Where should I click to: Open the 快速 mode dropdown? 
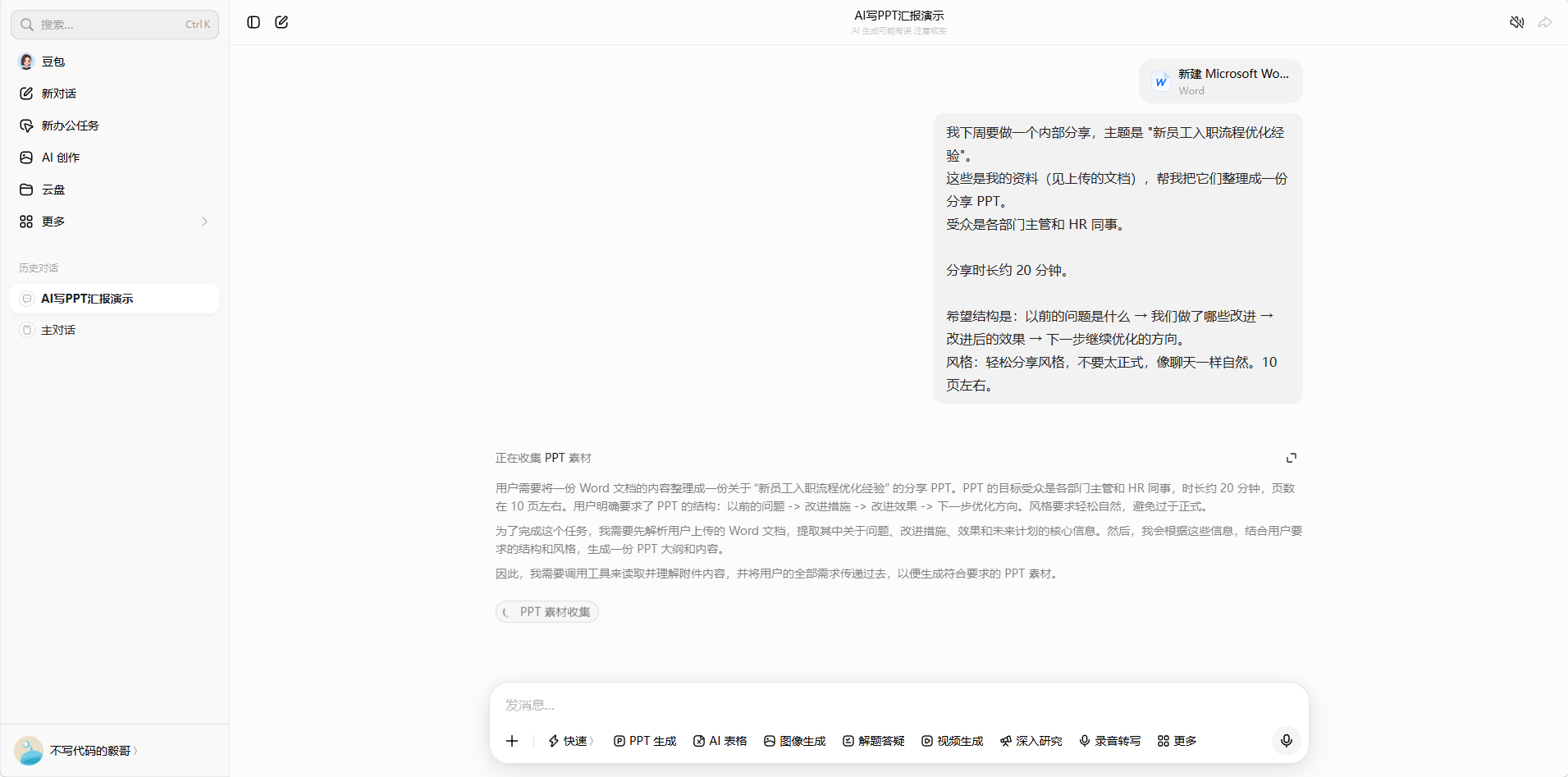(x=571, y=741)
